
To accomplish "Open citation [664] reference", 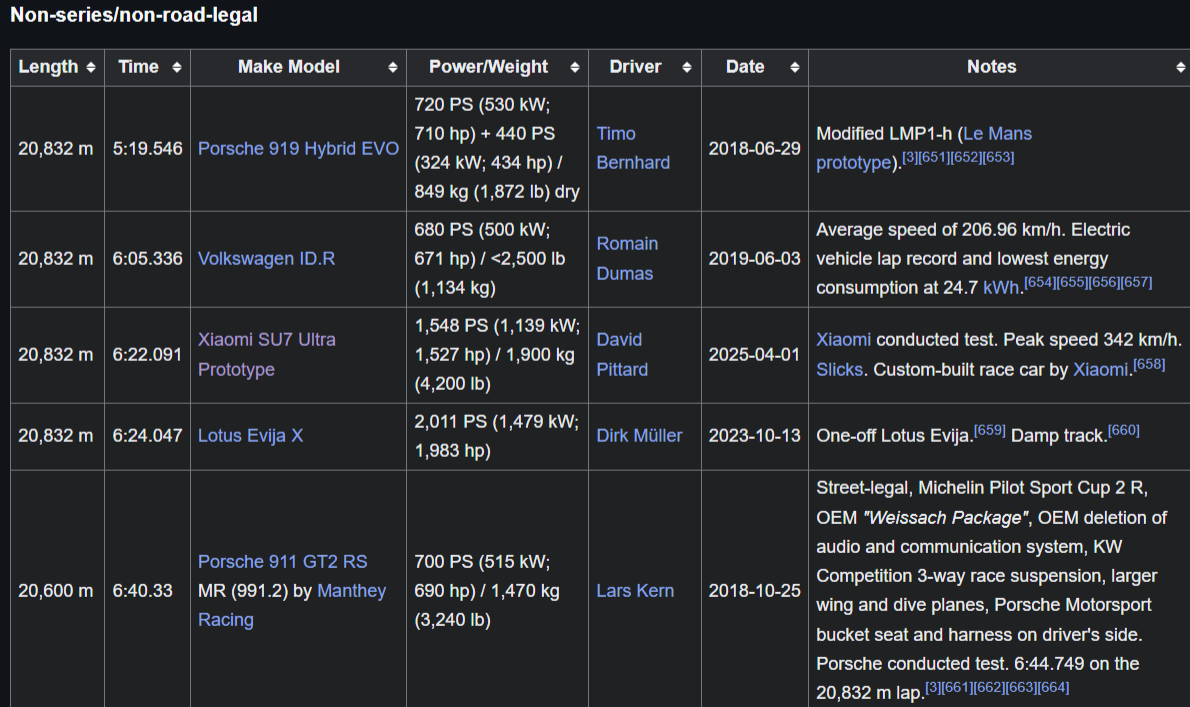I will [x=1053, y=687].
